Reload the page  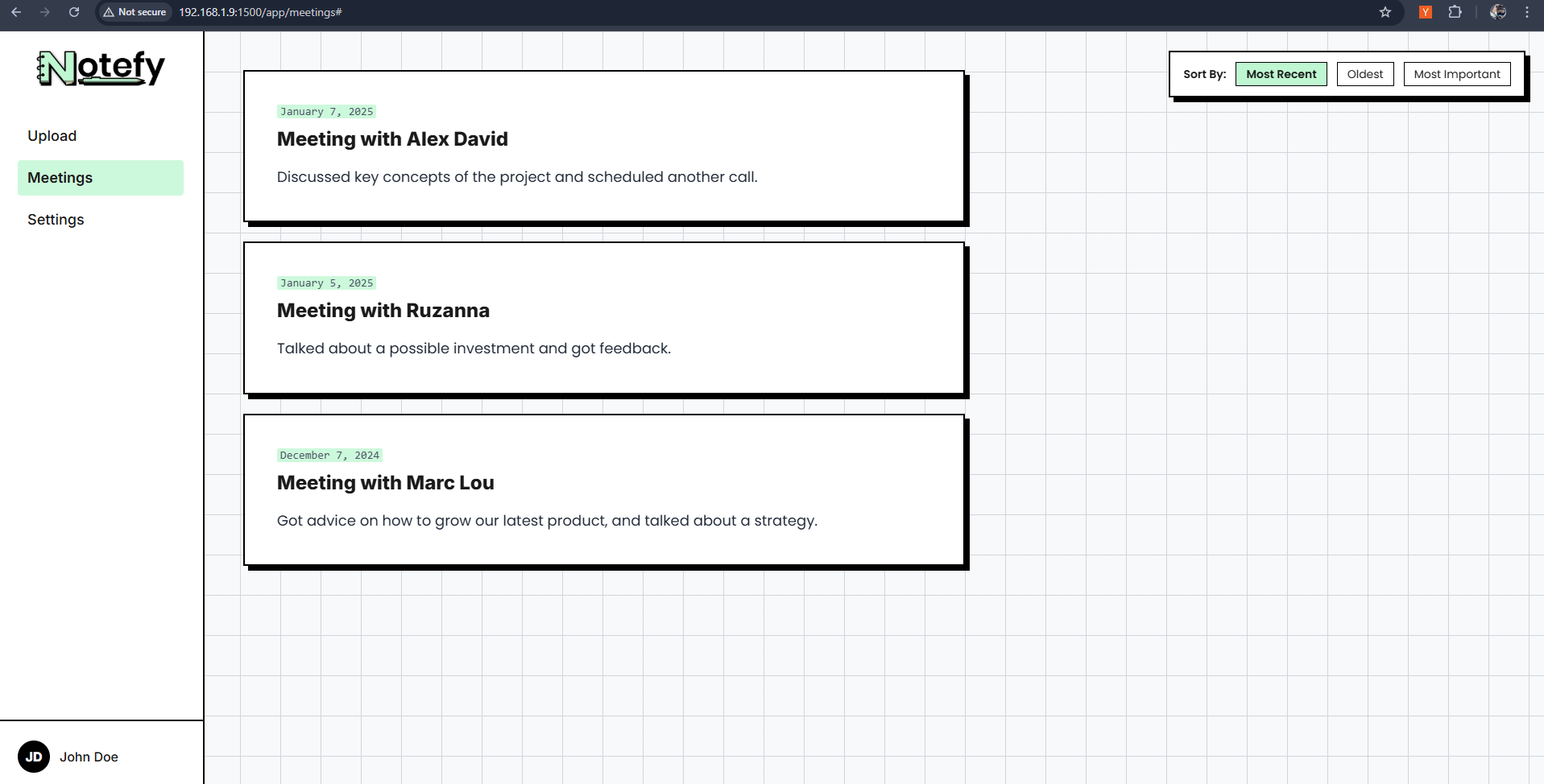click(74, 12)
